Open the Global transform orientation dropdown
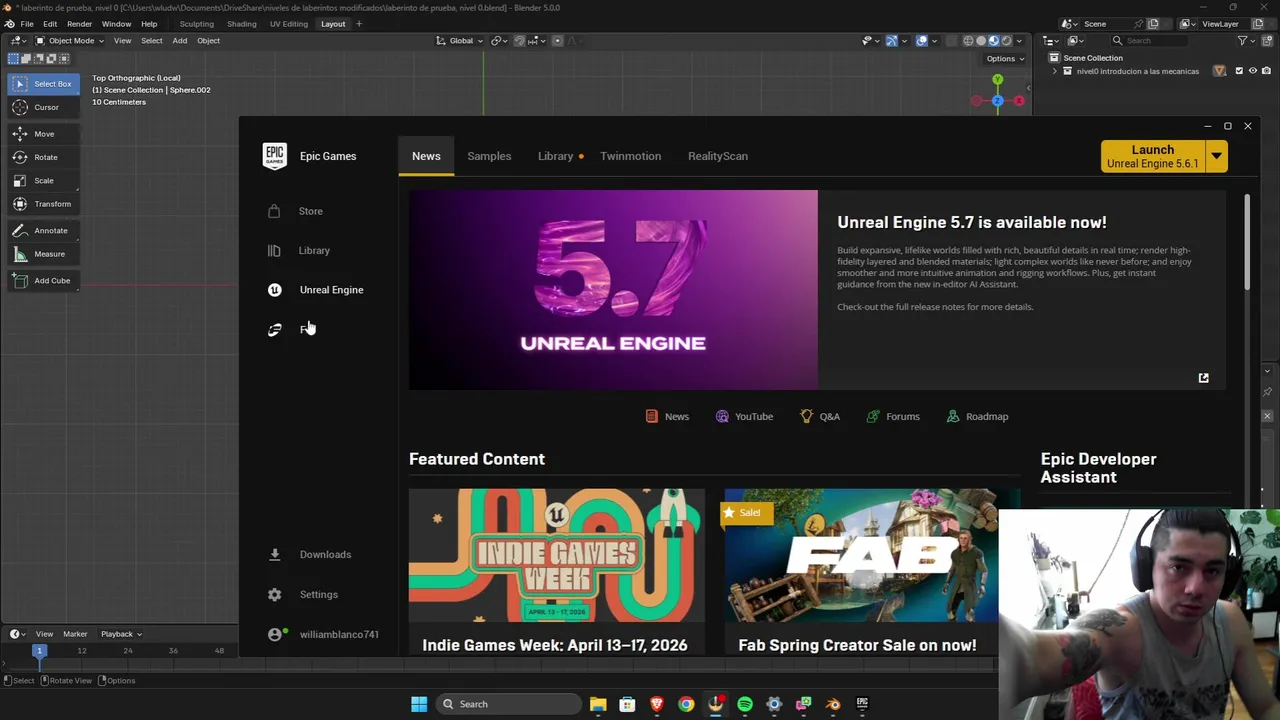Image resolution: width=1280 pixels, height=720 pixels. (x=460, y=41)
